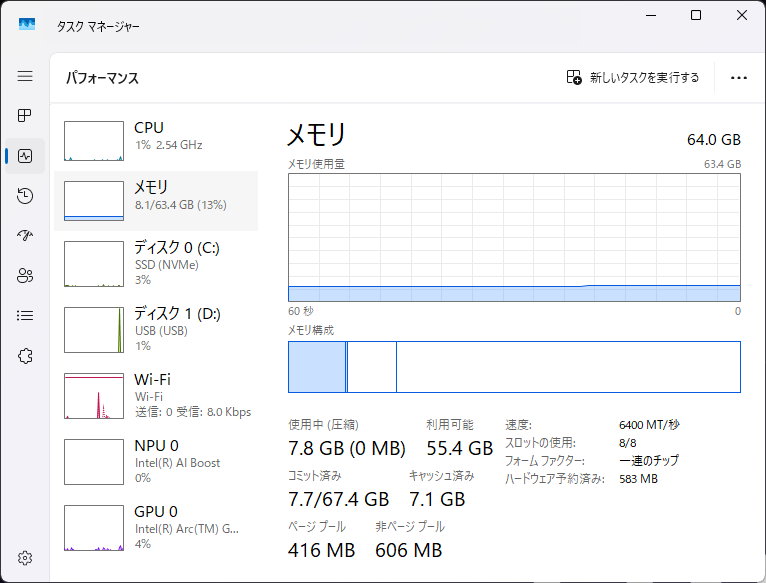Viewport: 766px width, 583px height.
Task: Click the 583 MB hardware reserved value
Action: point(638,478)
